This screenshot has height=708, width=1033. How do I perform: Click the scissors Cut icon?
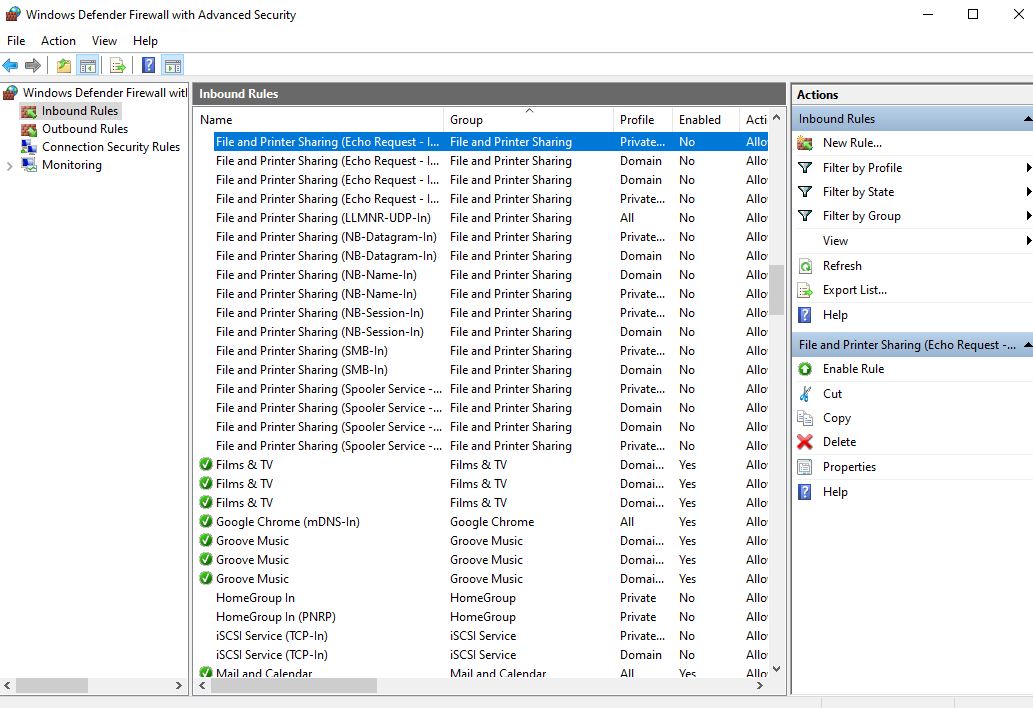point(805,394)
